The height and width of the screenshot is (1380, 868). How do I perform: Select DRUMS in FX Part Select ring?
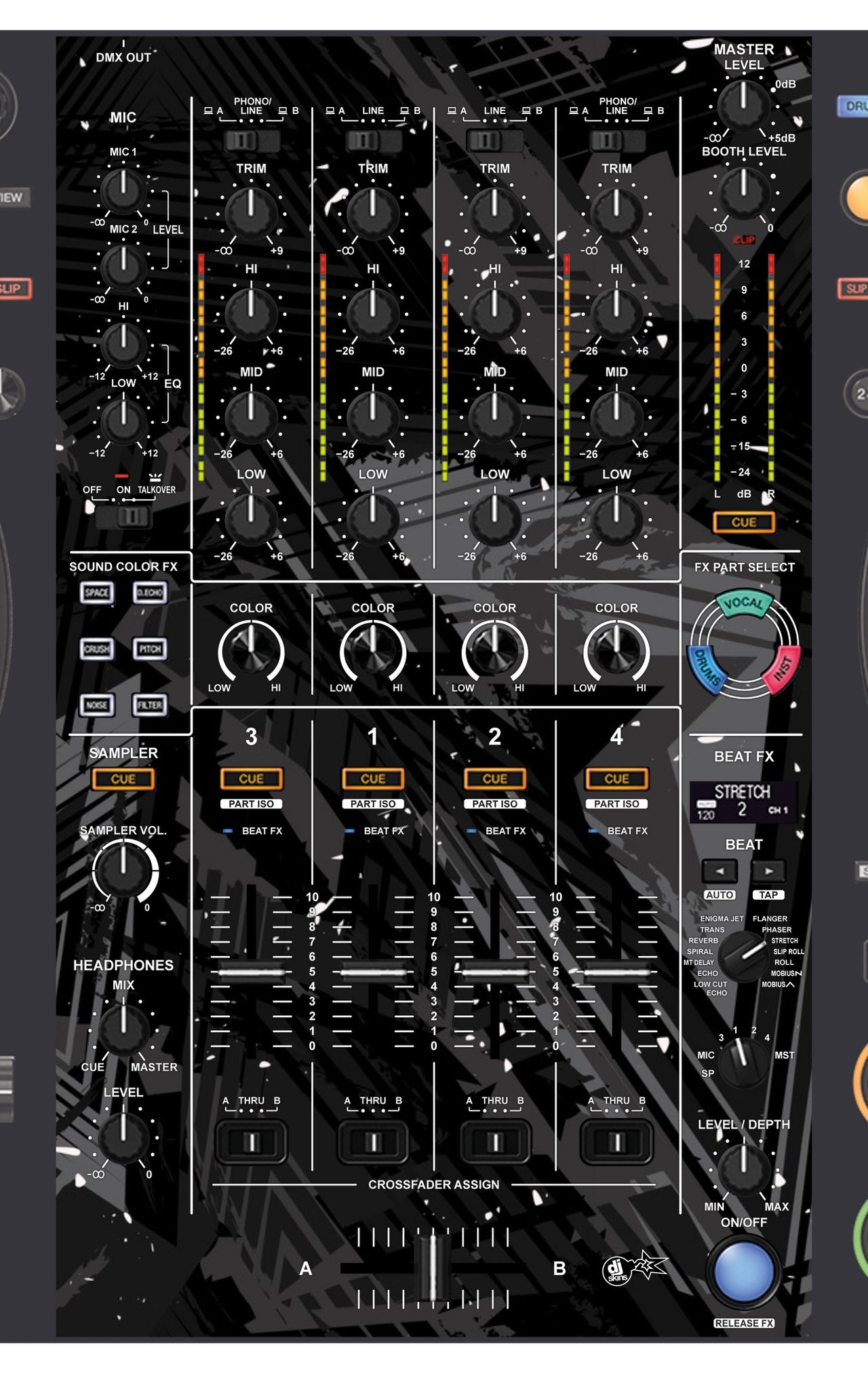(x=707, y=670)
